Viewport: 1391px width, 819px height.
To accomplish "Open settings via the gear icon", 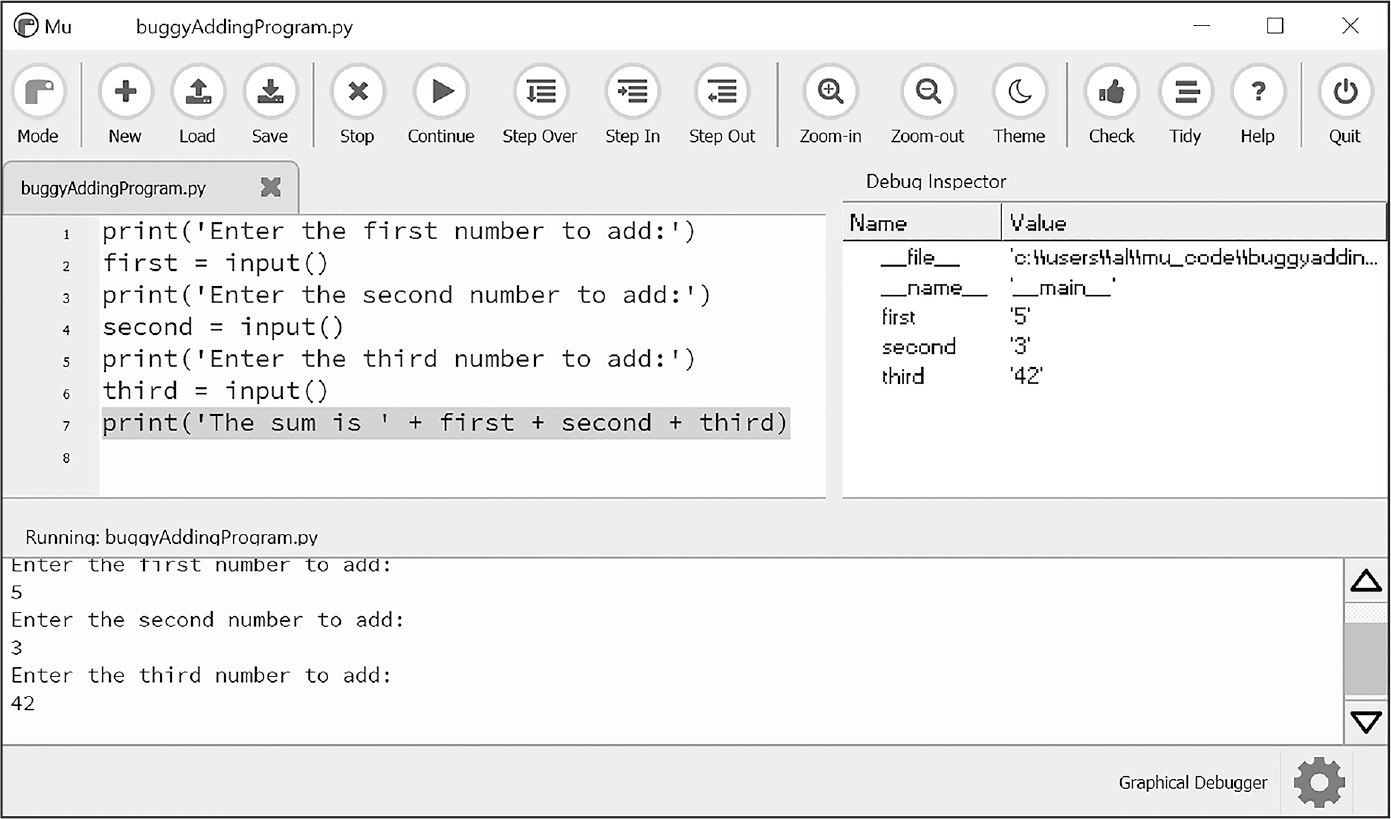I will tap(1319, 782).
